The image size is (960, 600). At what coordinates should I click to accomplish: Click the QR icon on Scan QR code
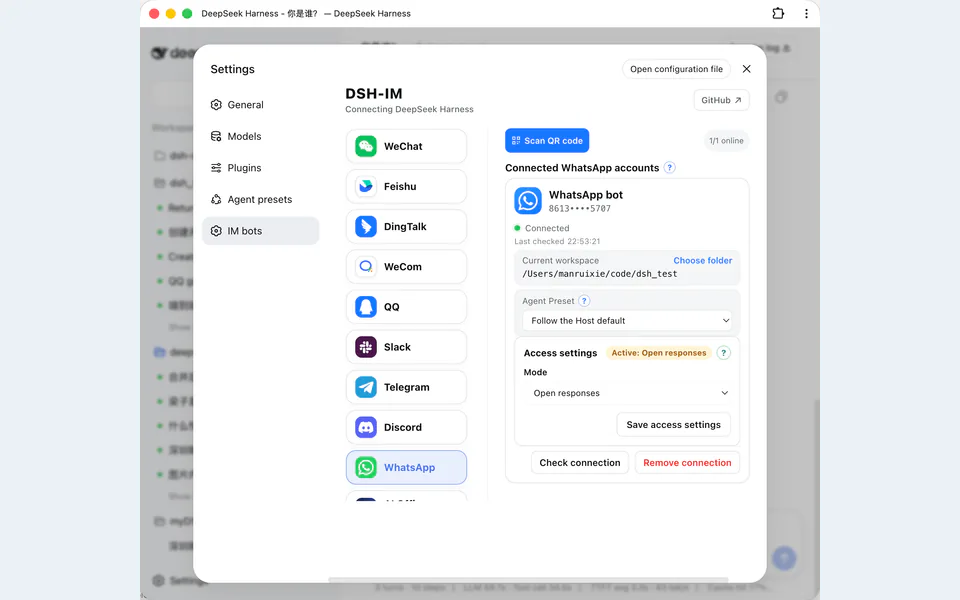pyautogui.click(x=516, y=141)
